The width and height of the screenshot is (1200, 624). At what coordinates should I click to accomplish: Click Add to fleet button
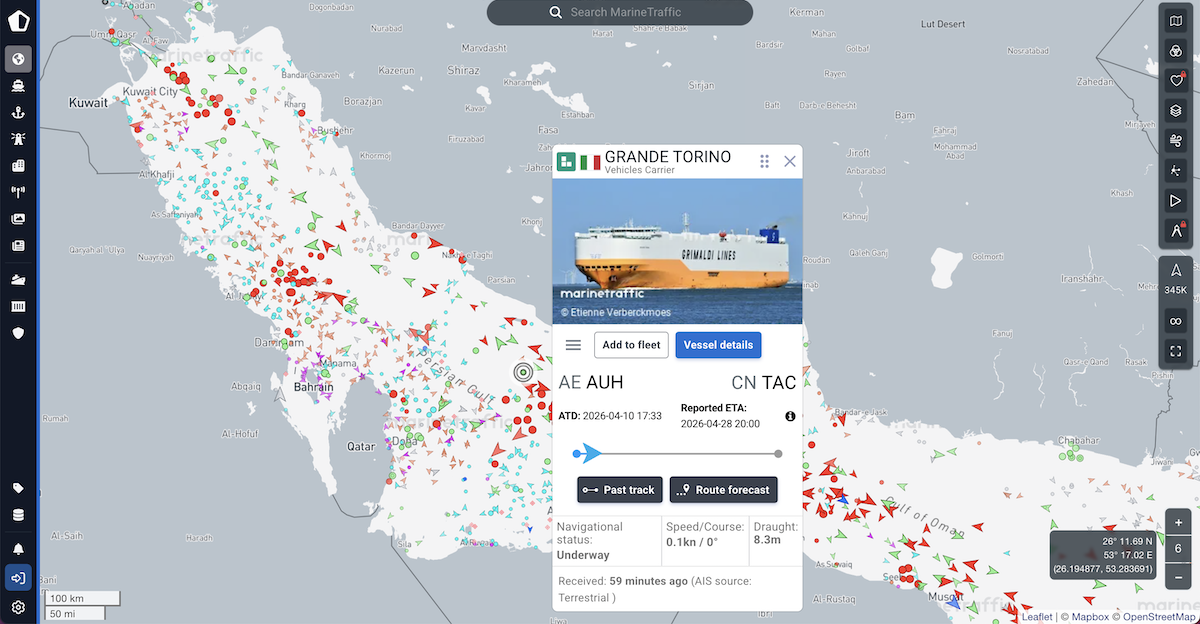(631, 345)
